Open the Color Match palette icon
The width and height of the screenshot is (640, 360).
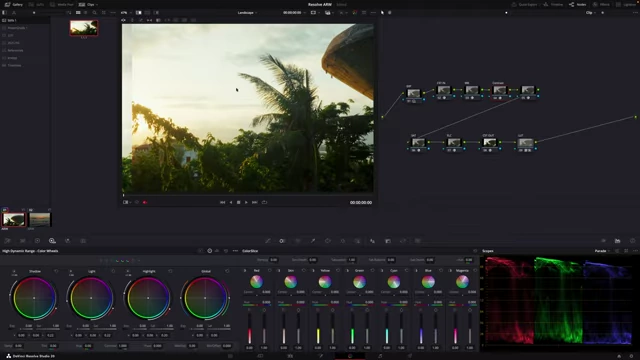click(x=22, y=241)
